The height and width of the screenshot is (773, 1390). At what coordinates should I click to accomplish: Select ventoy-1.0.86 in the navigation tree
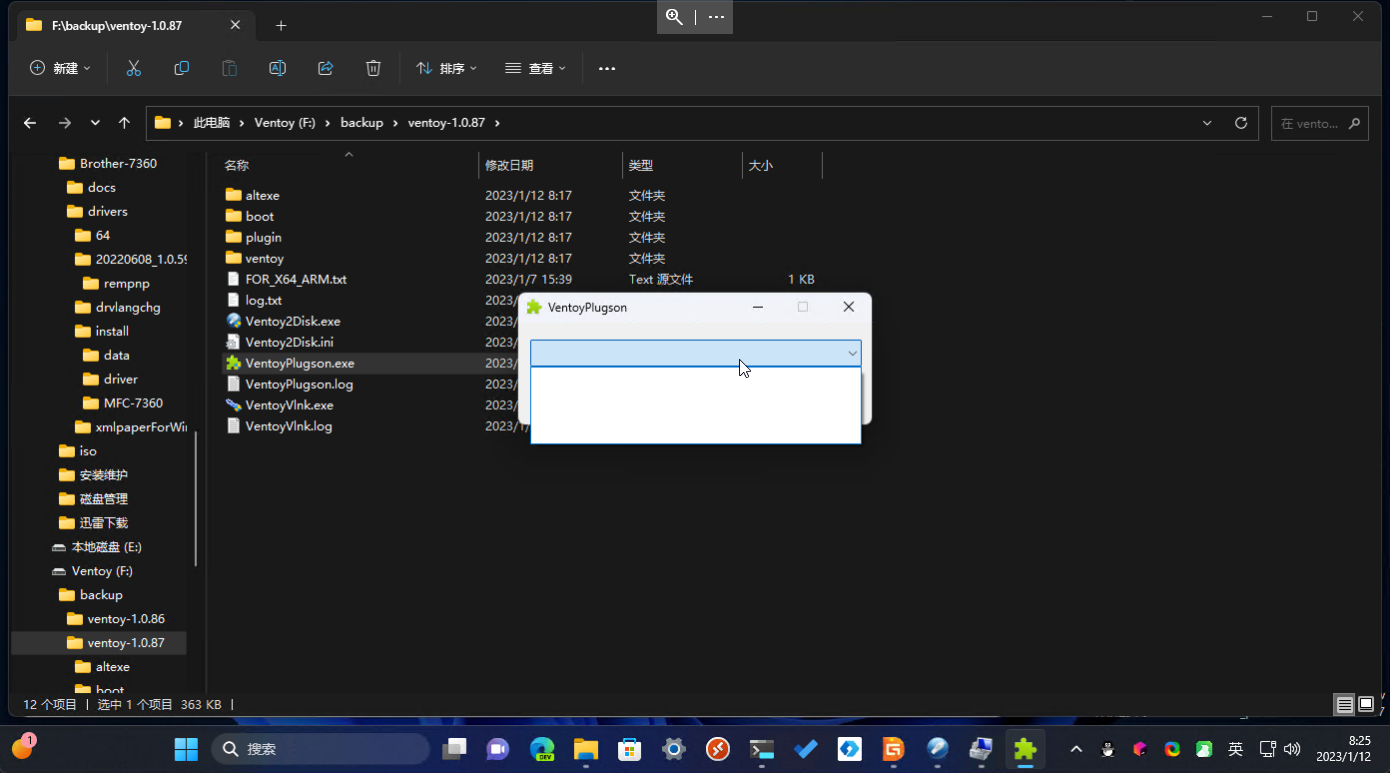pos(126,619)
